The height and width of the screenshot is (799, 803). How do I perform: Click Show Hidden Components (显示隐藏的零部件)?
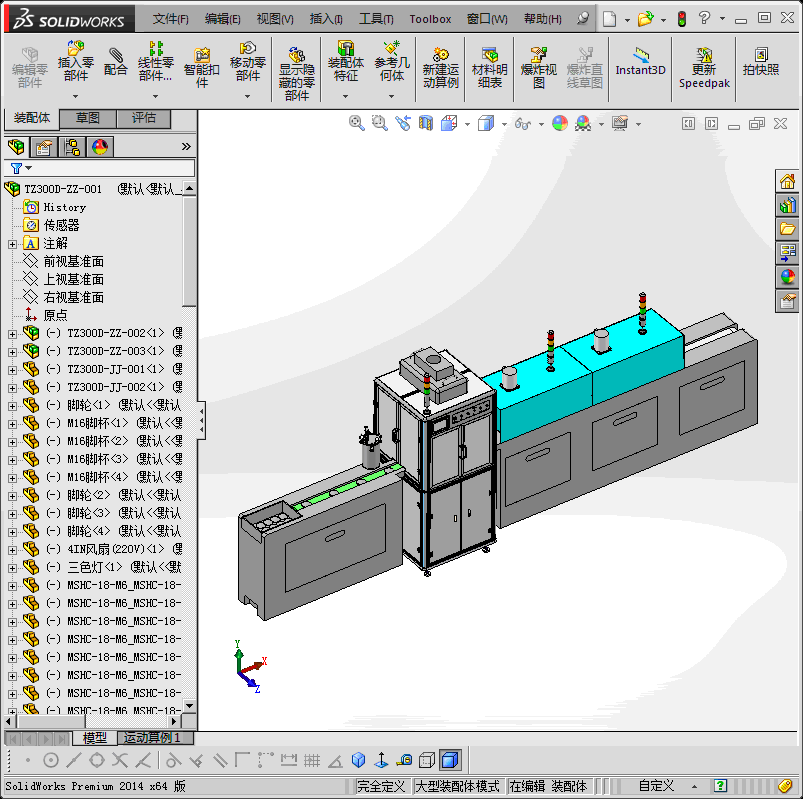(x=297, y=74)
